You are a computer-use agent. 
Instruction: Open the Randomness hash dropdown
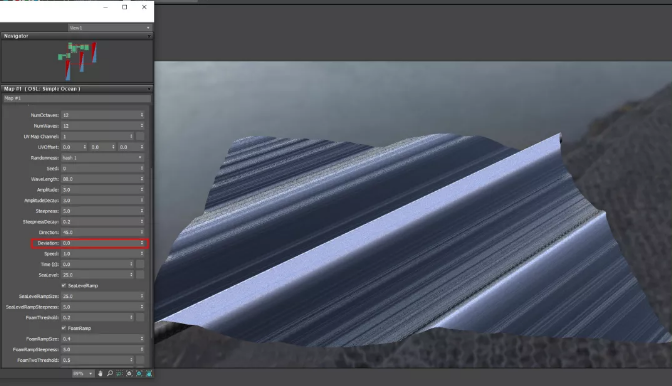tap(102, 158)
